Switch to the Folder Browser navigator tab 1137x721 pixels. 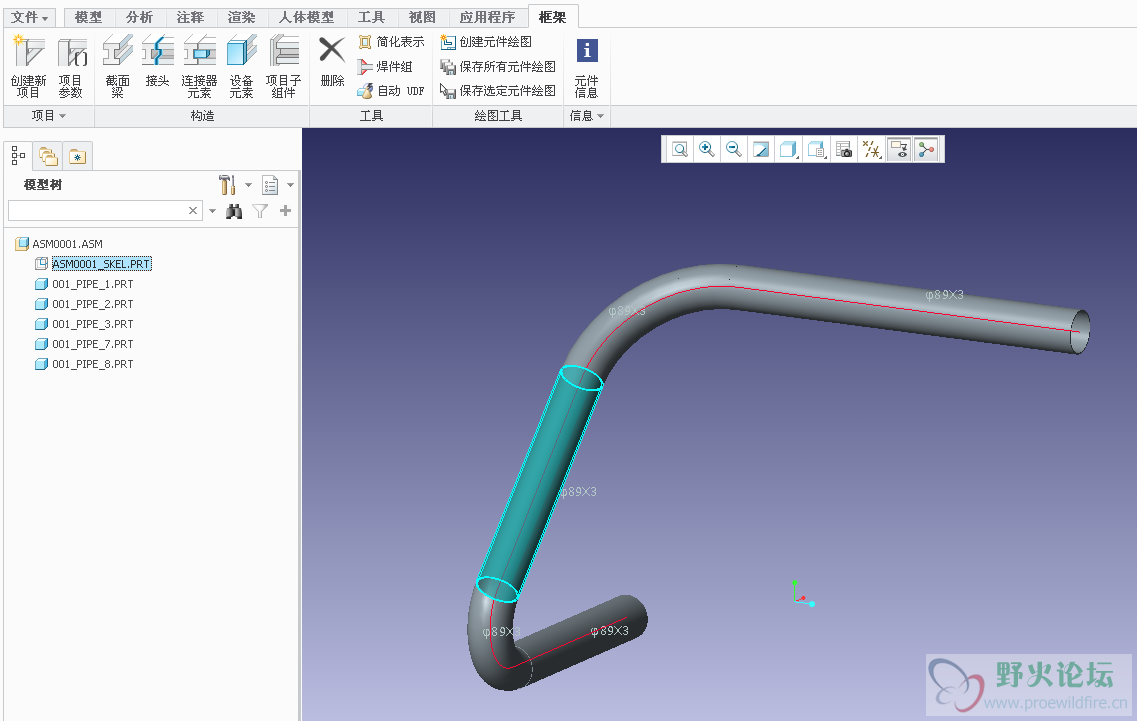pos(48,156)
